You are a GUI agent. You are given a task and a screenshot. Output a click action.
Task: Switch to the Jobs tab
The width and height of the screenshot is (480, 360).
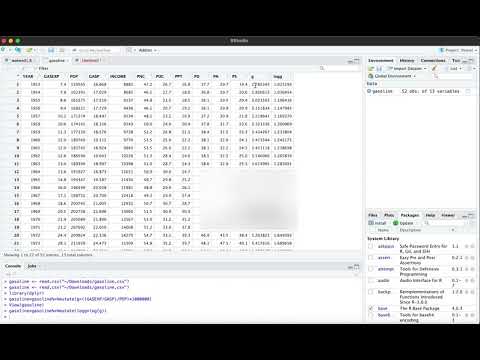(32, 266)
